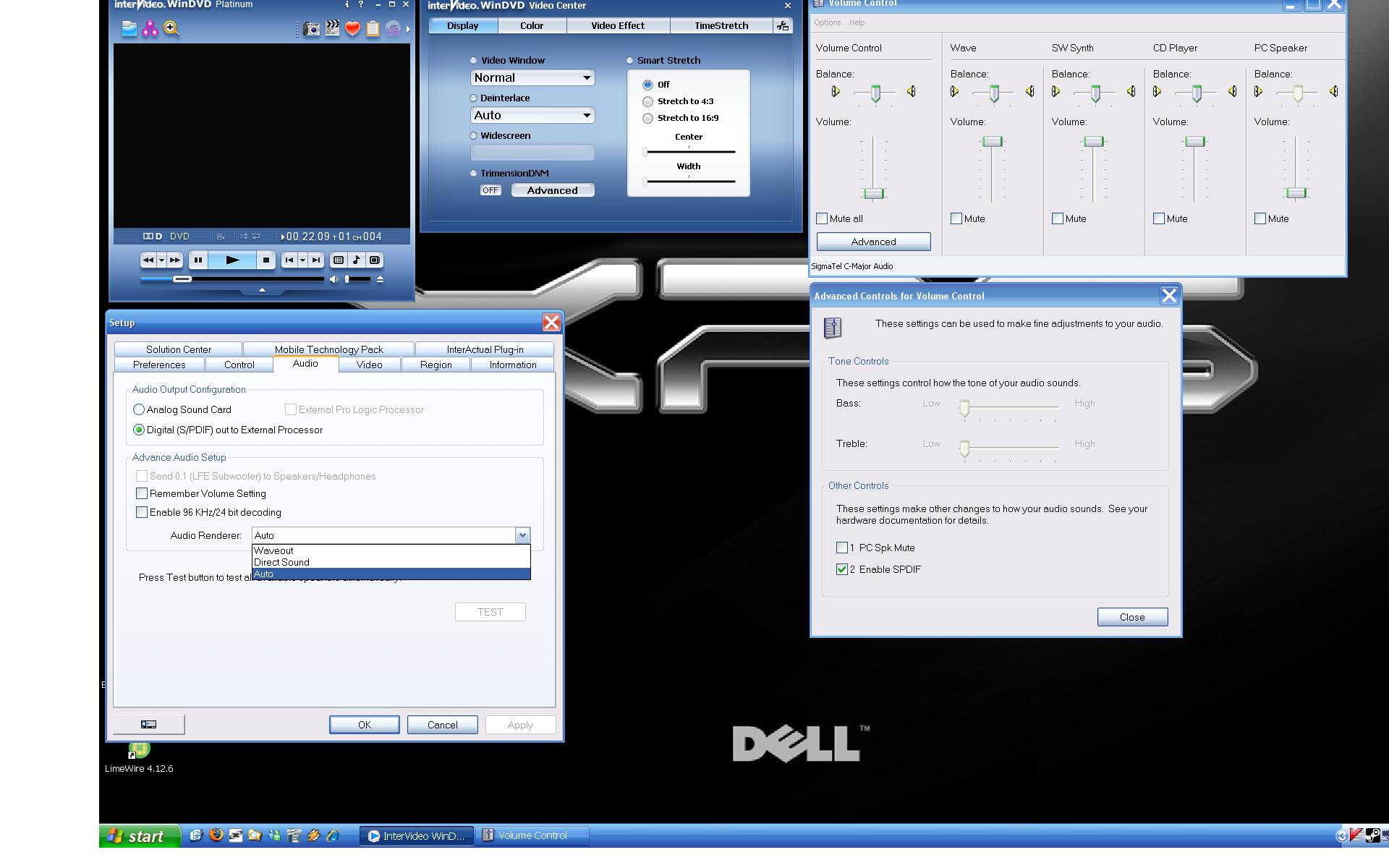This screenshot has width=1389, height=868.
Task: Click the pink linked-nodes icon in WinDVD
Action: tap(150, 28)
